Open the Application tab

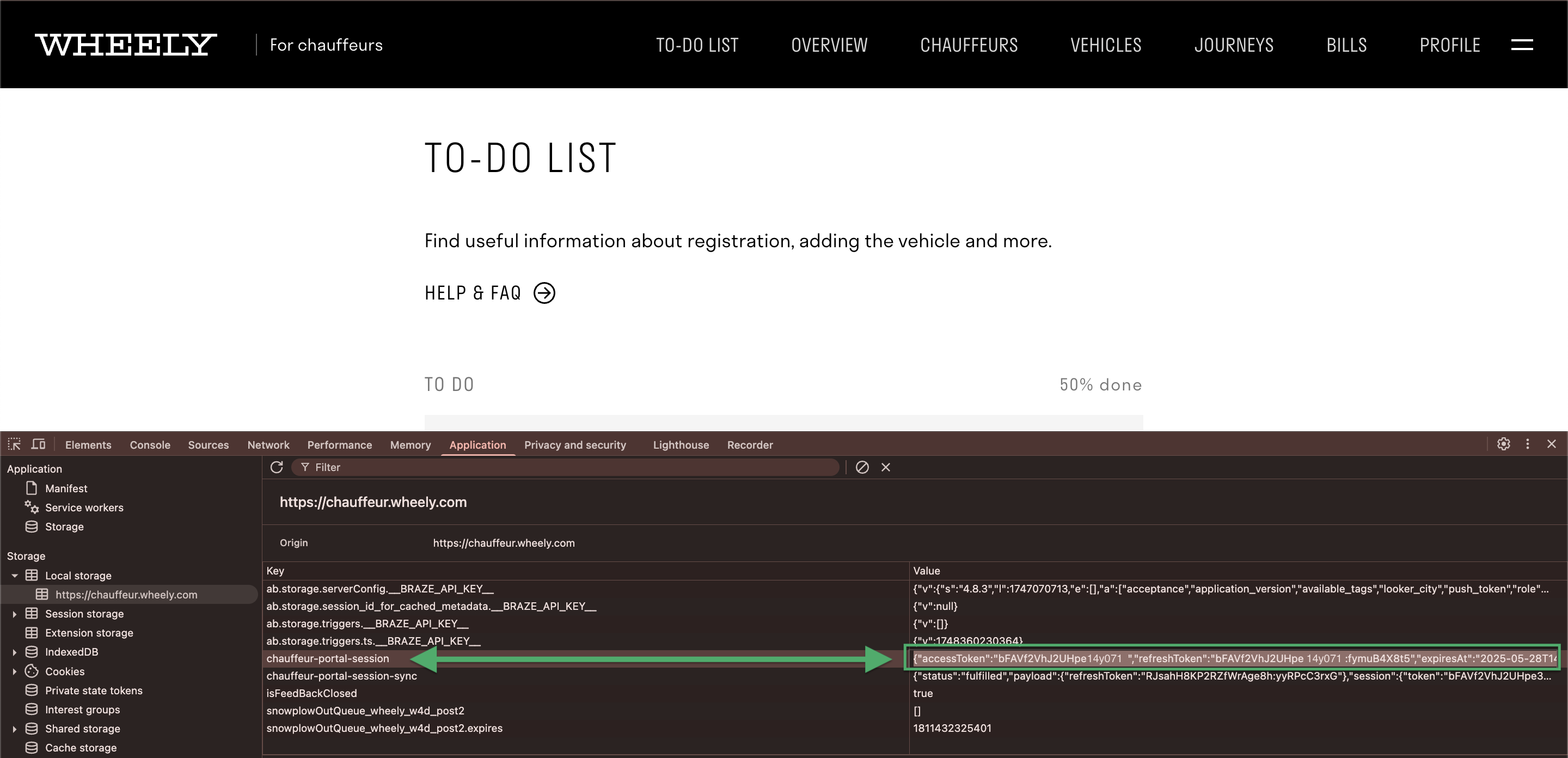coord(477,445)
